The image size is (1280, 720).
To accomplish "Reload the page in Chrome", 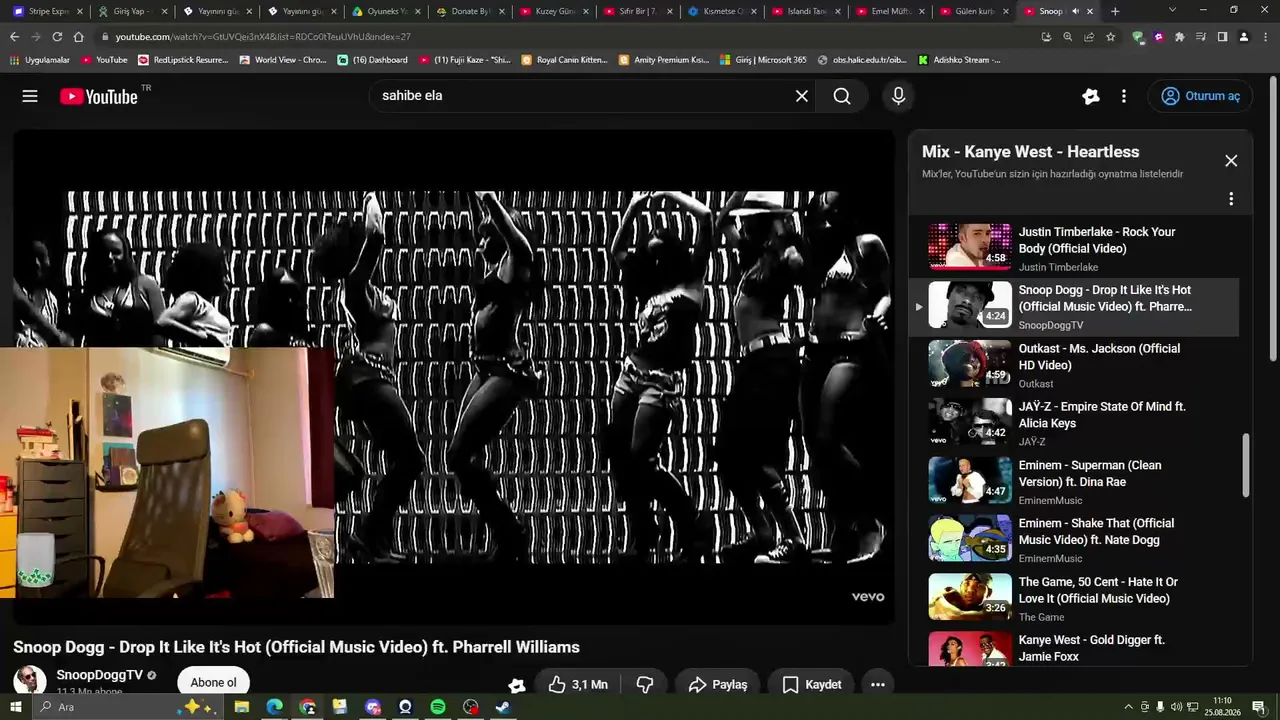I will pos(57,37).
